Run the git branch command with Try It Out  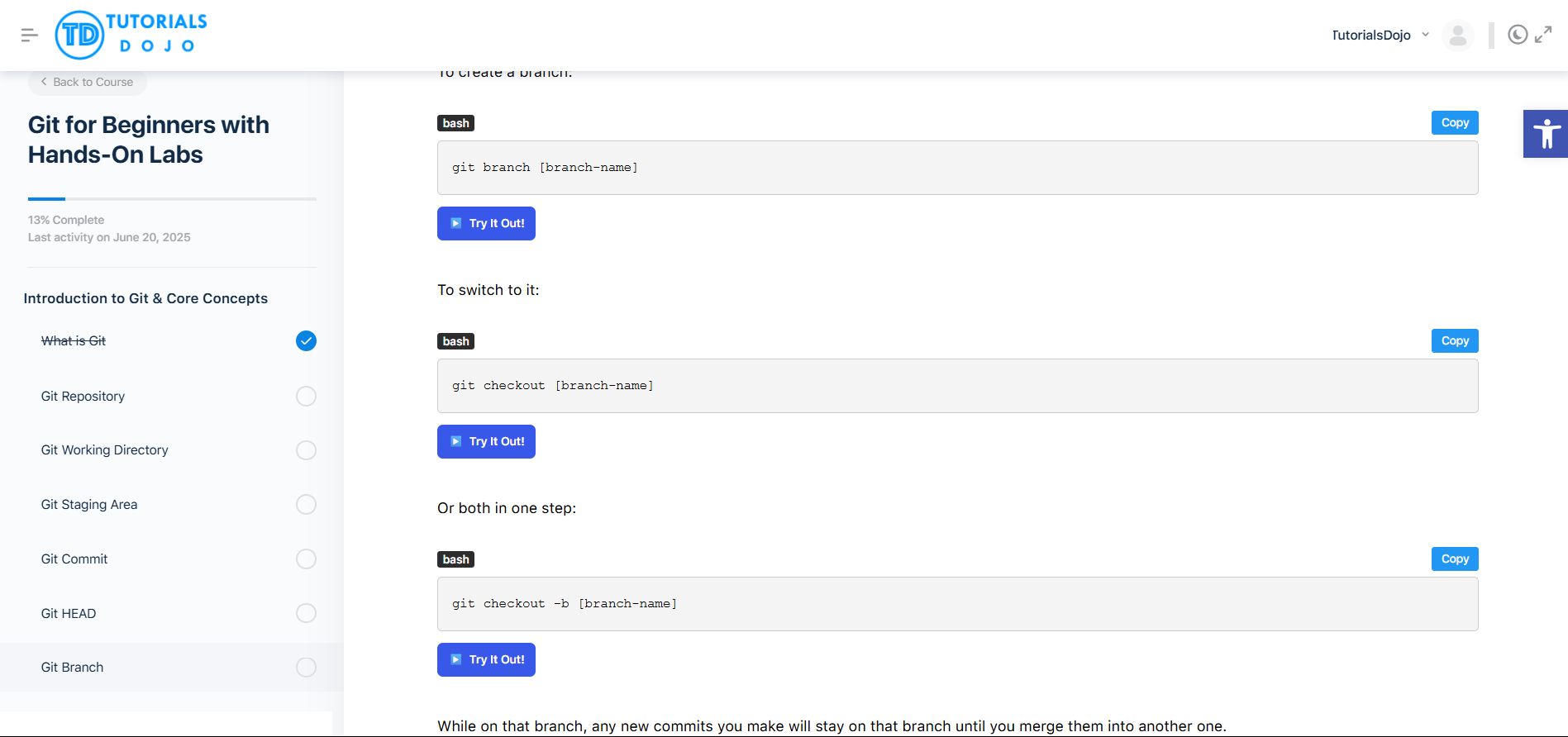point(486,224)
